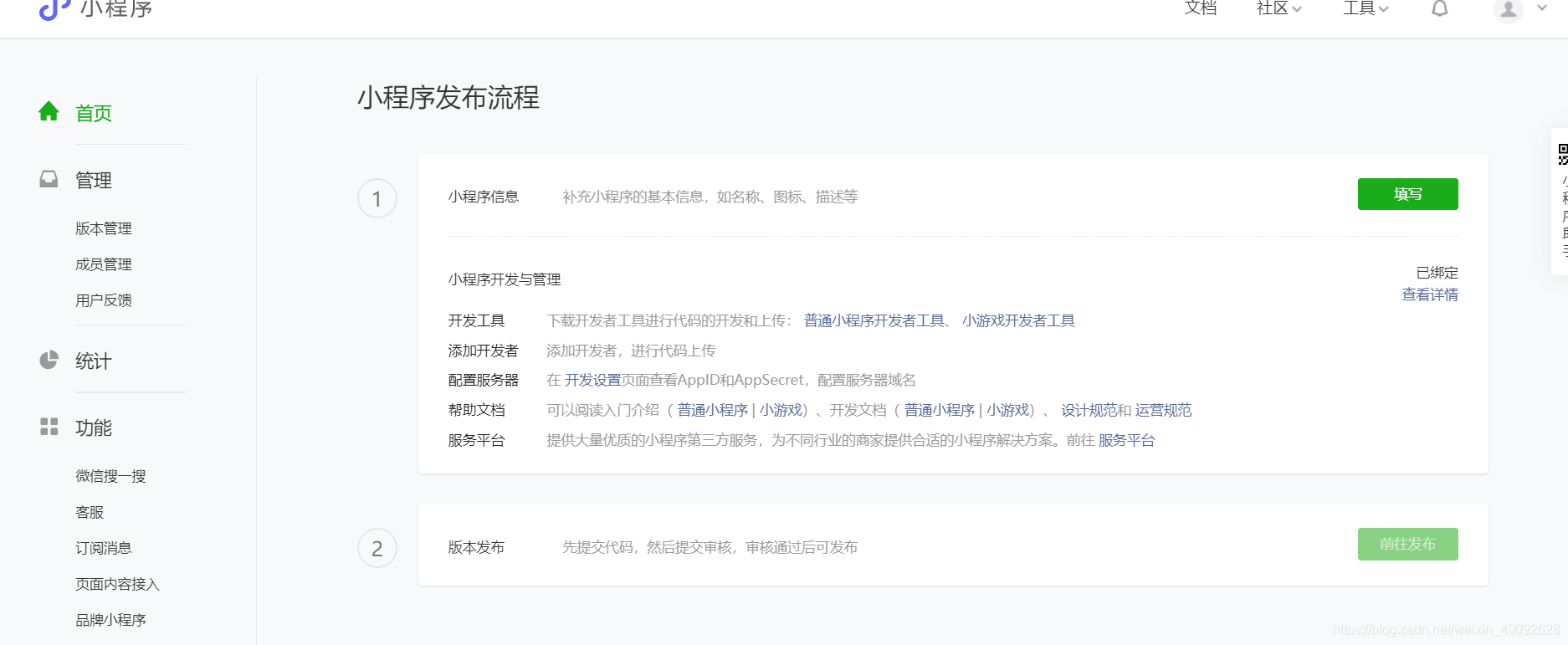This screenshot has width=1568, height=645.
Task: Open 查看详情 link
Action: tap(1430, 294)
